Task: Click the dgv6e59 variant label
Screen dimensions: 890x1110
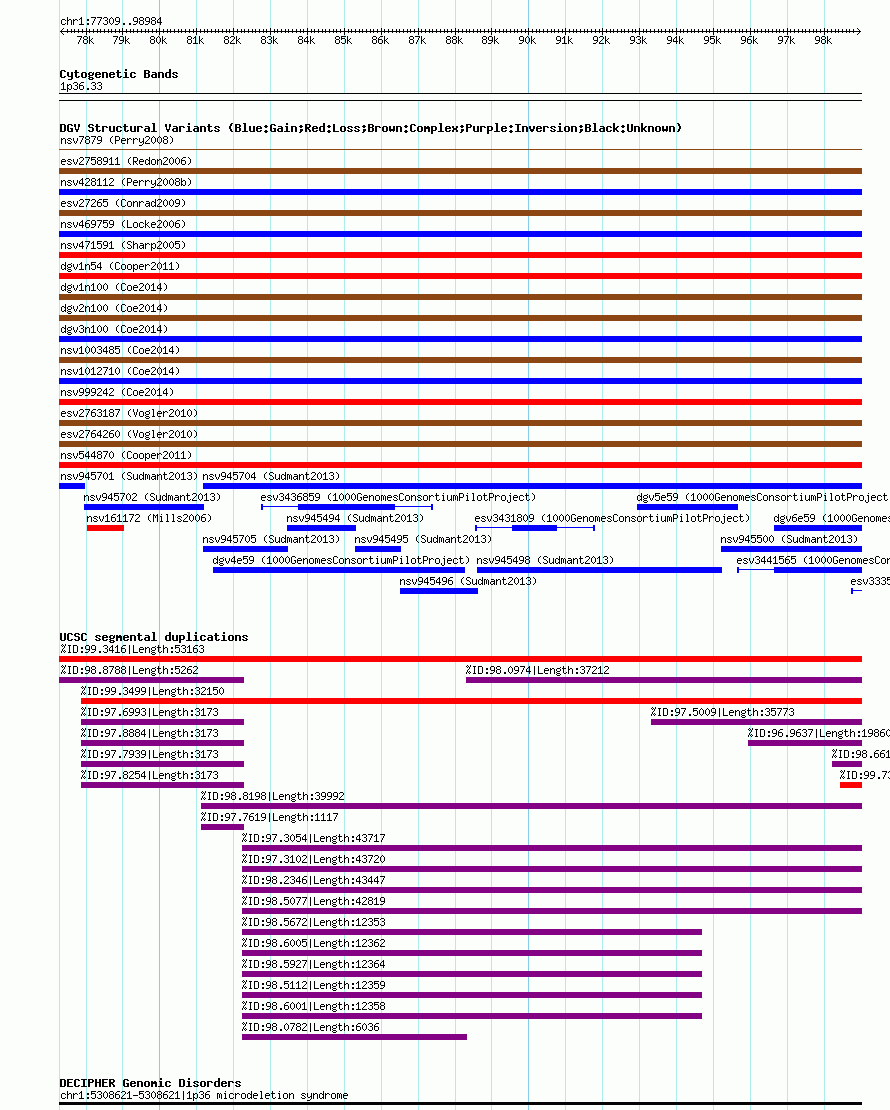Action: [x=831, y=518]
